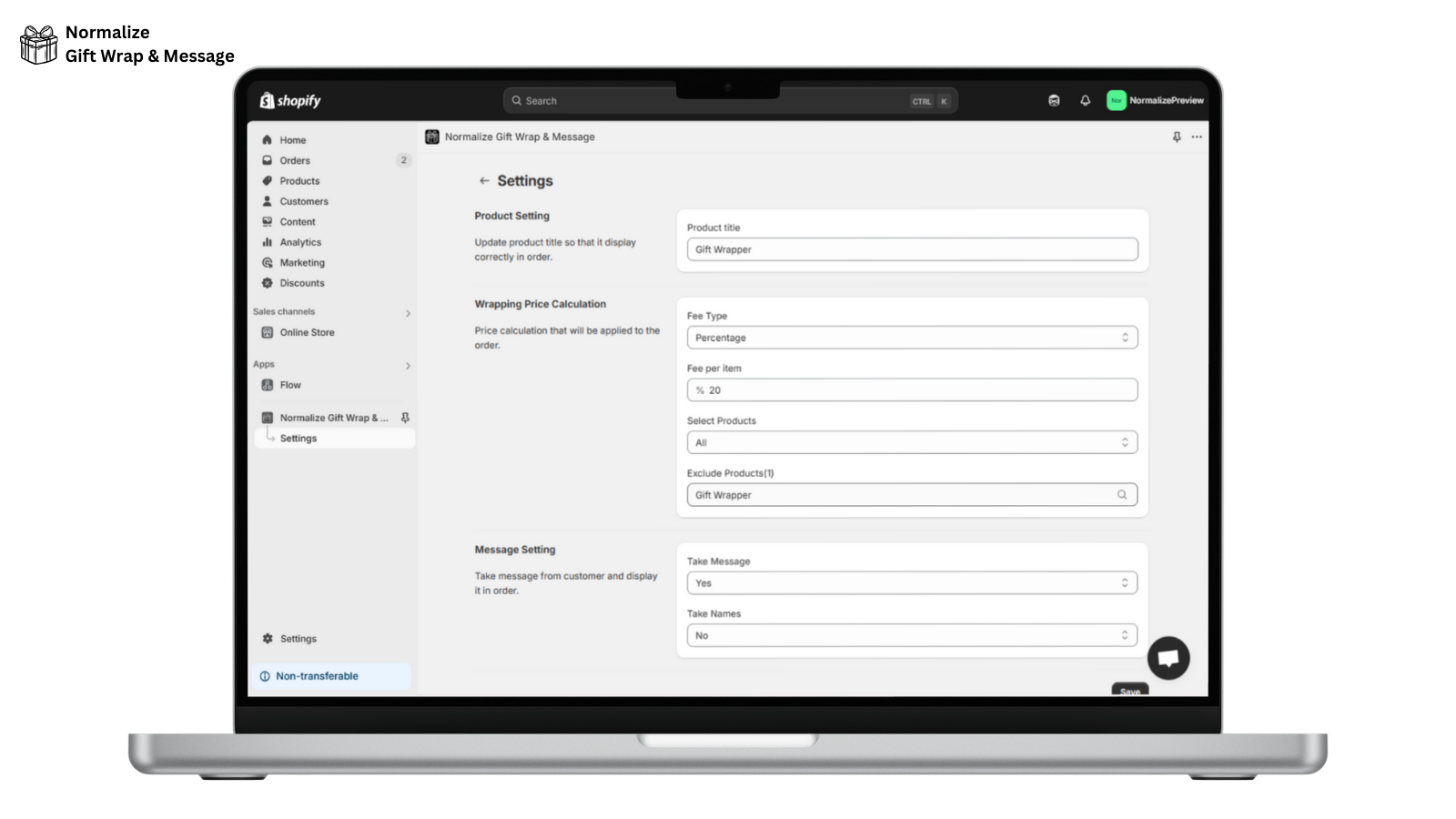This screenshot has width=1456, height=819.
Task: Unpin Normalize Gift Wrap from the sidebar
Action: [x=407, y=417]
